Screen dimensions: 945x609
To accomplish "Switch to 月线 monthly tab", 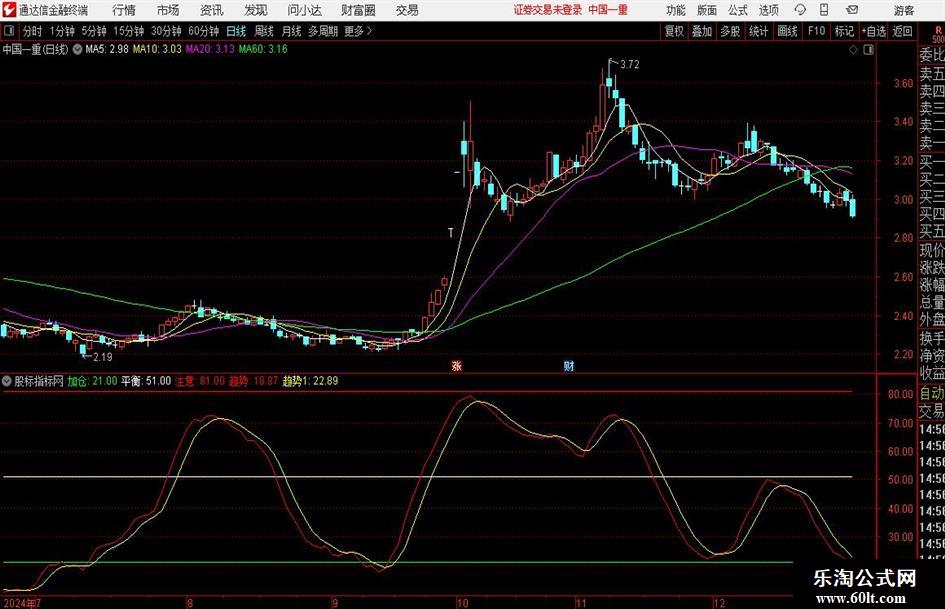I will (x=292, y=31).
